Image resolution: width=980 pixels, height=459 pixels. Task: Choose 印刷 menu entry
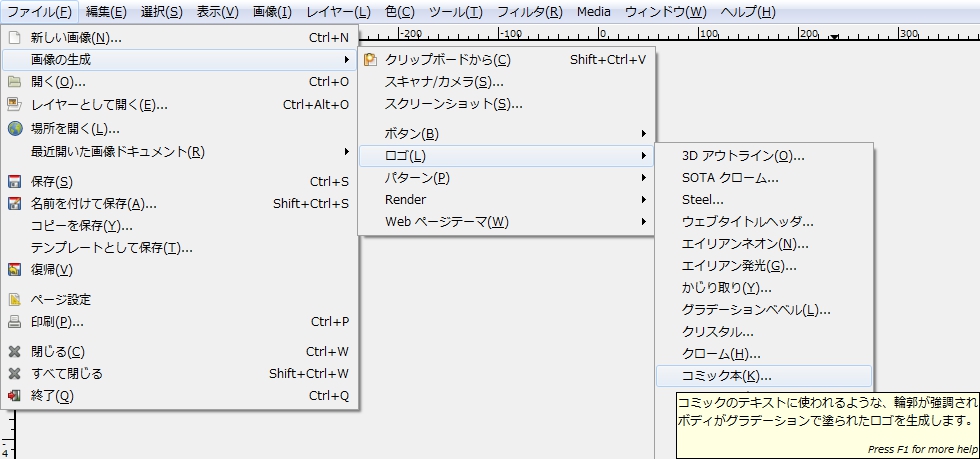coord(180,322)
